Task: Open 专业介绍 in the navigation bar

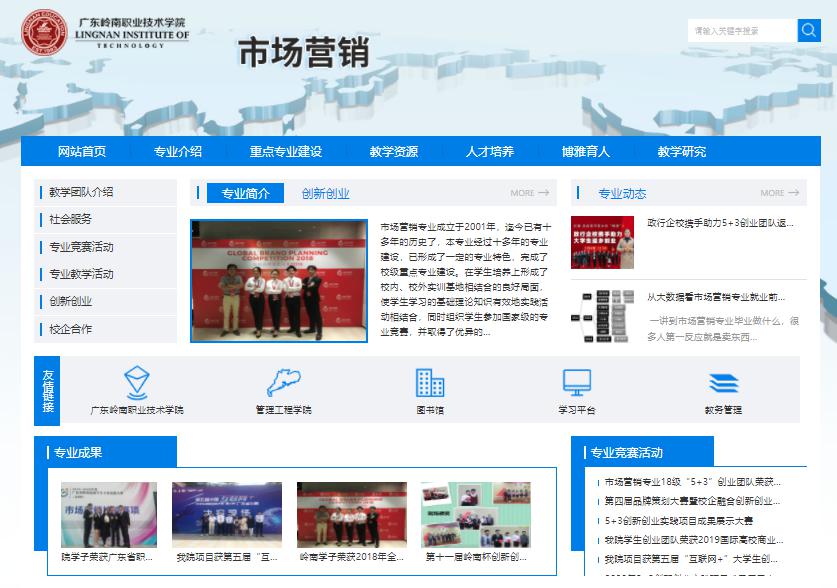Action: pyautogui.click(x=178, y=152)
